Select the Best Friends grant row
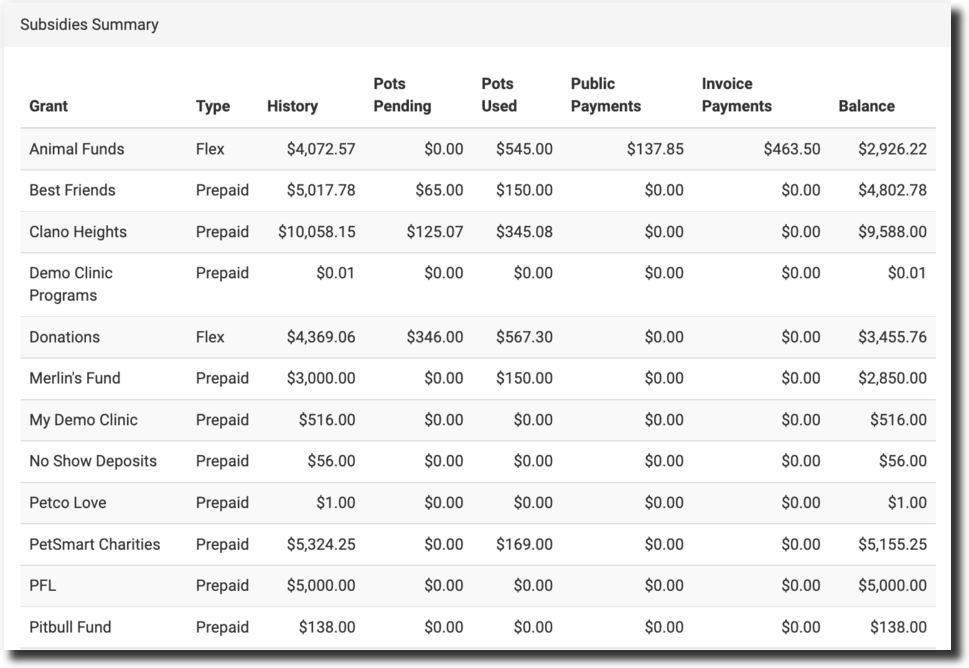 [x=72, y=190]
